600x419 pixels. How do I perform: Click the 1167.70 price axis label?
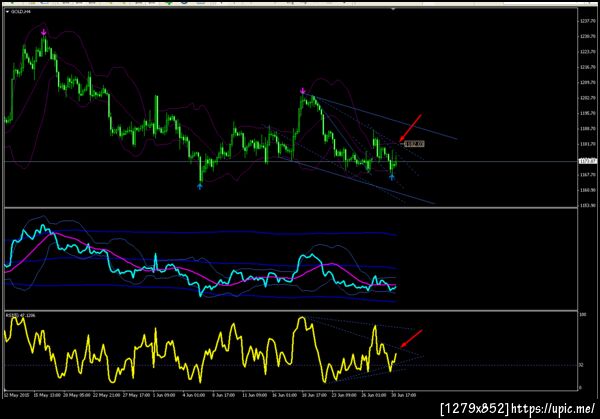pyautogui.click(x=588, y=175)
